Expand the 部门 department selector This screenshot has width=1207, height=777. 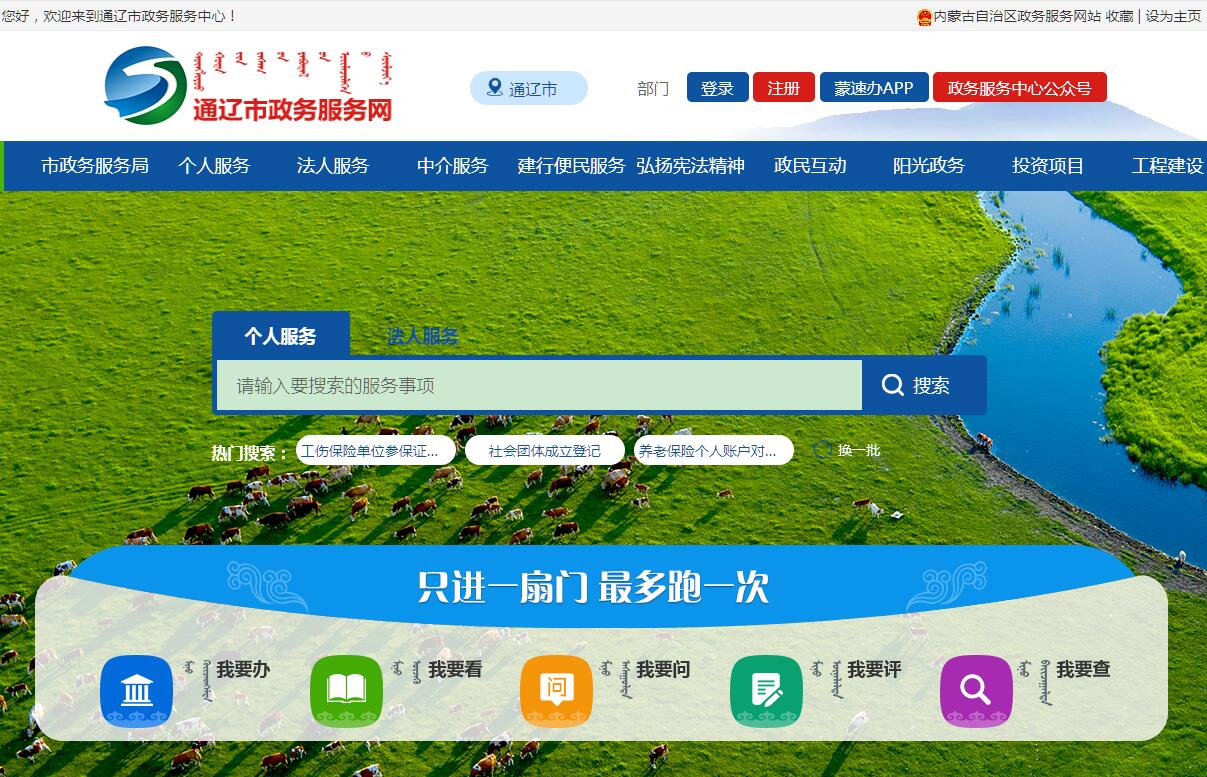click(653, 88)
